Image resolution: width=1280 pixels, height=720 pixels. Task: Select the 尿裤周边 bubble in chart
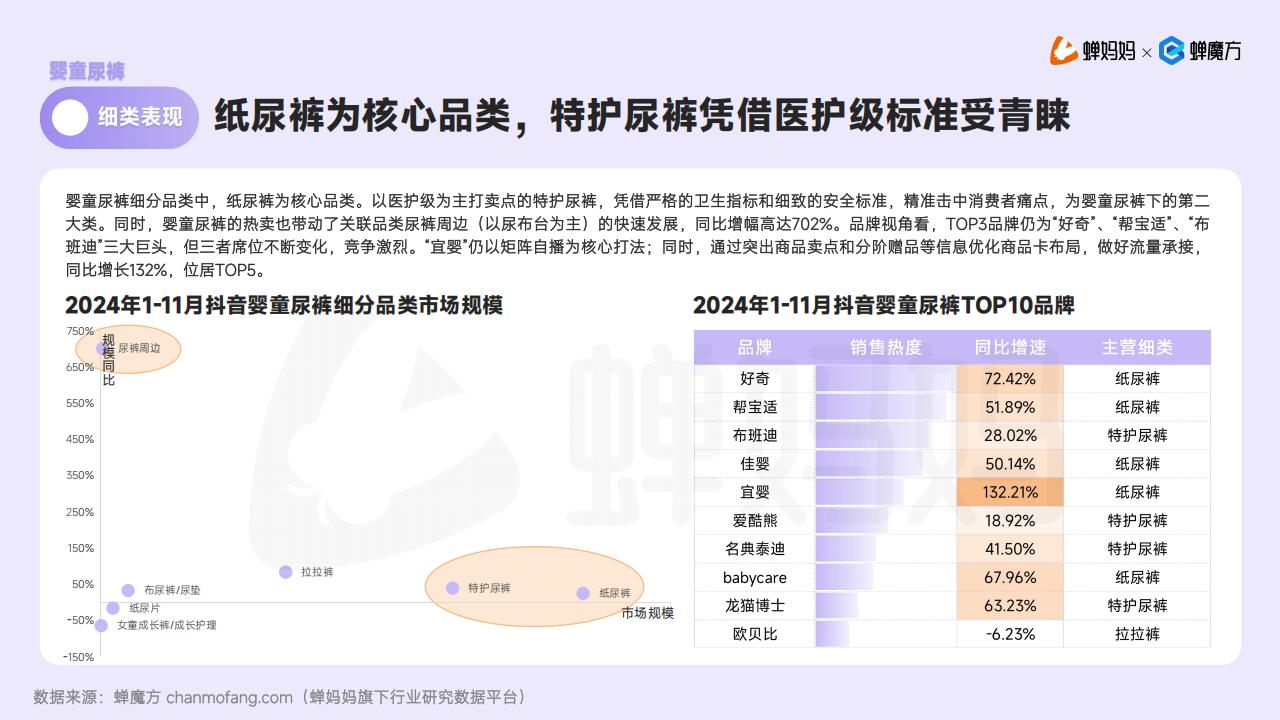[103, 348]
